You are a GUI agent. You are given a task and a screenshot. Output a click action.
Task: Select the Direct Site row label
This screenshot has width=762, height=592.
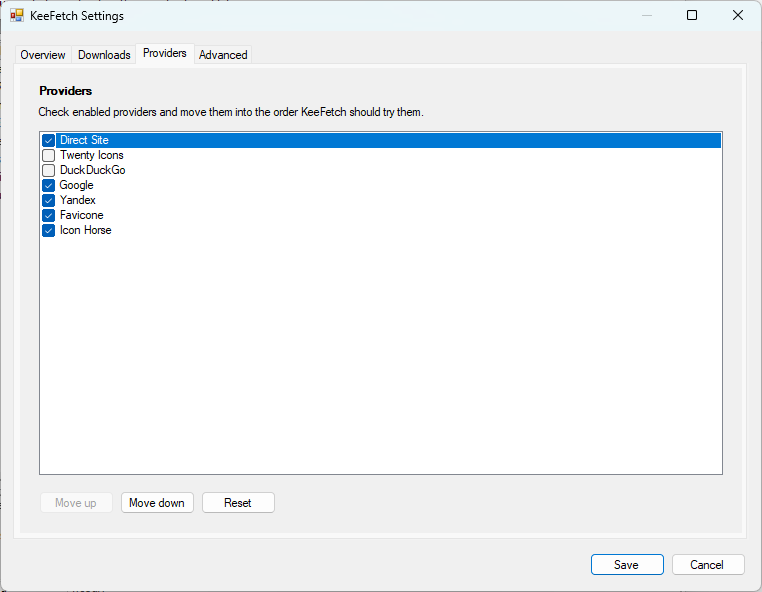pos(84,140)
